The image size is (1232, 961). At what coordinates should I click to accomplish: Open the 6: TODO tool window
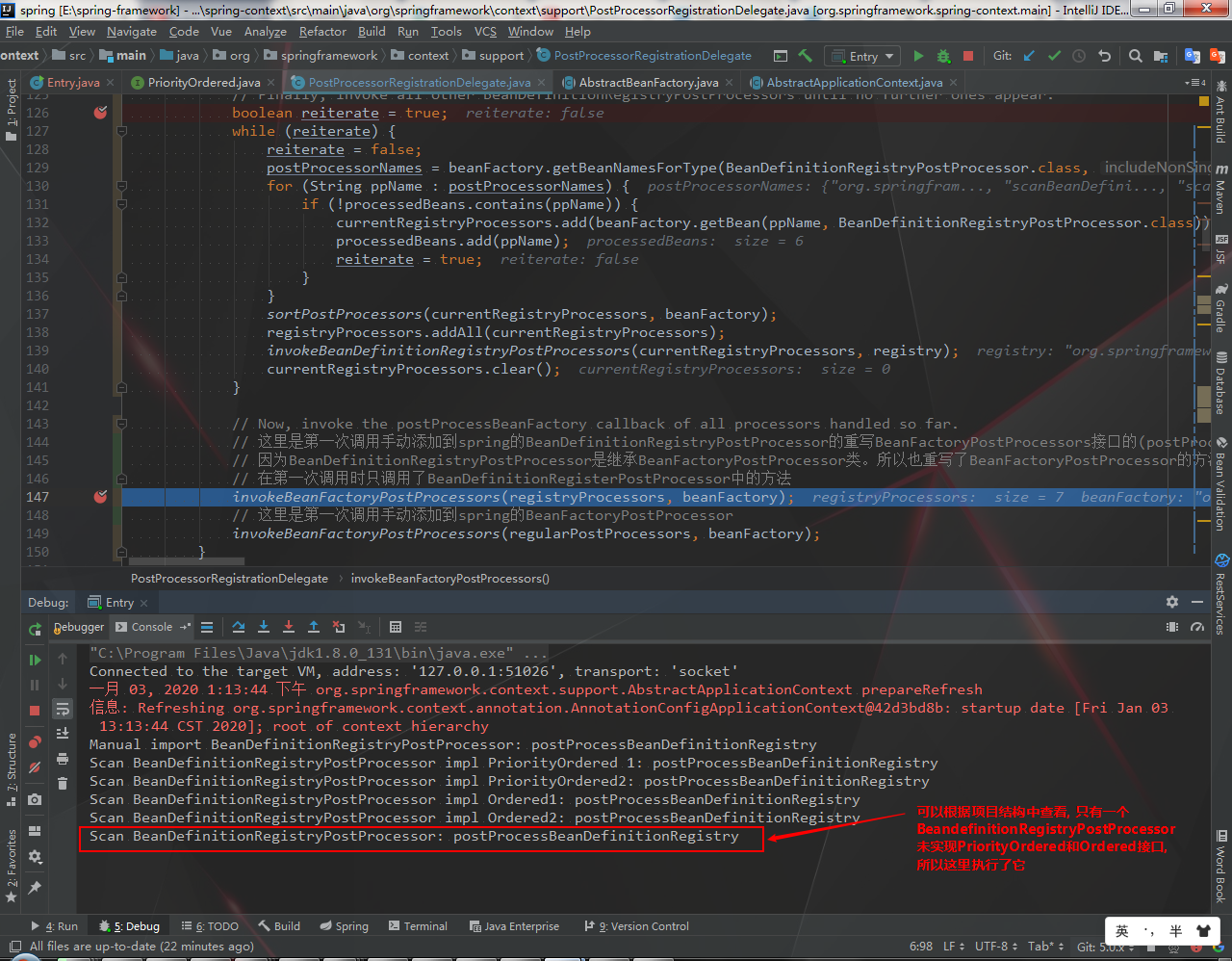tap(210, 926)
